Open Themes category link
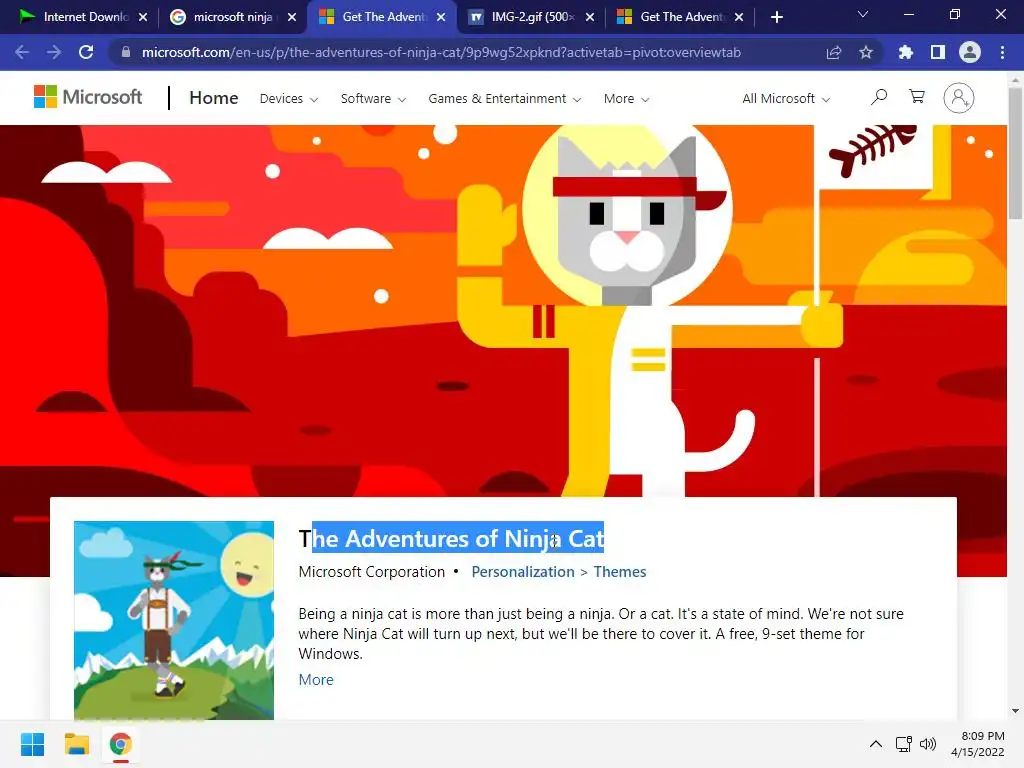Viewport: 1024px width, 768px height. tap(620, 571)
